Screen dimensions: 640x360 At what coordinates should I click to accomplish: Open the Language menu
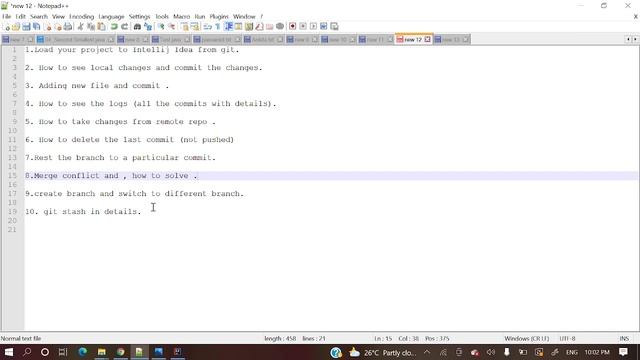[111, 17]
